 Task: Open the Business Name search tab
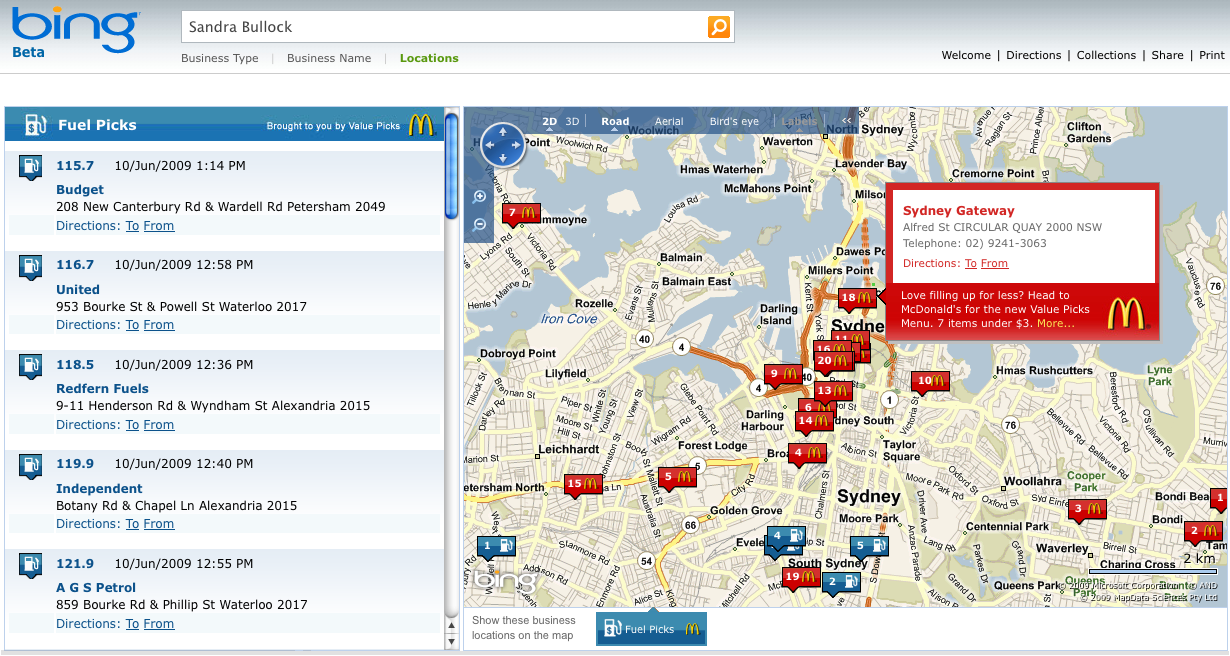(329, 58)
